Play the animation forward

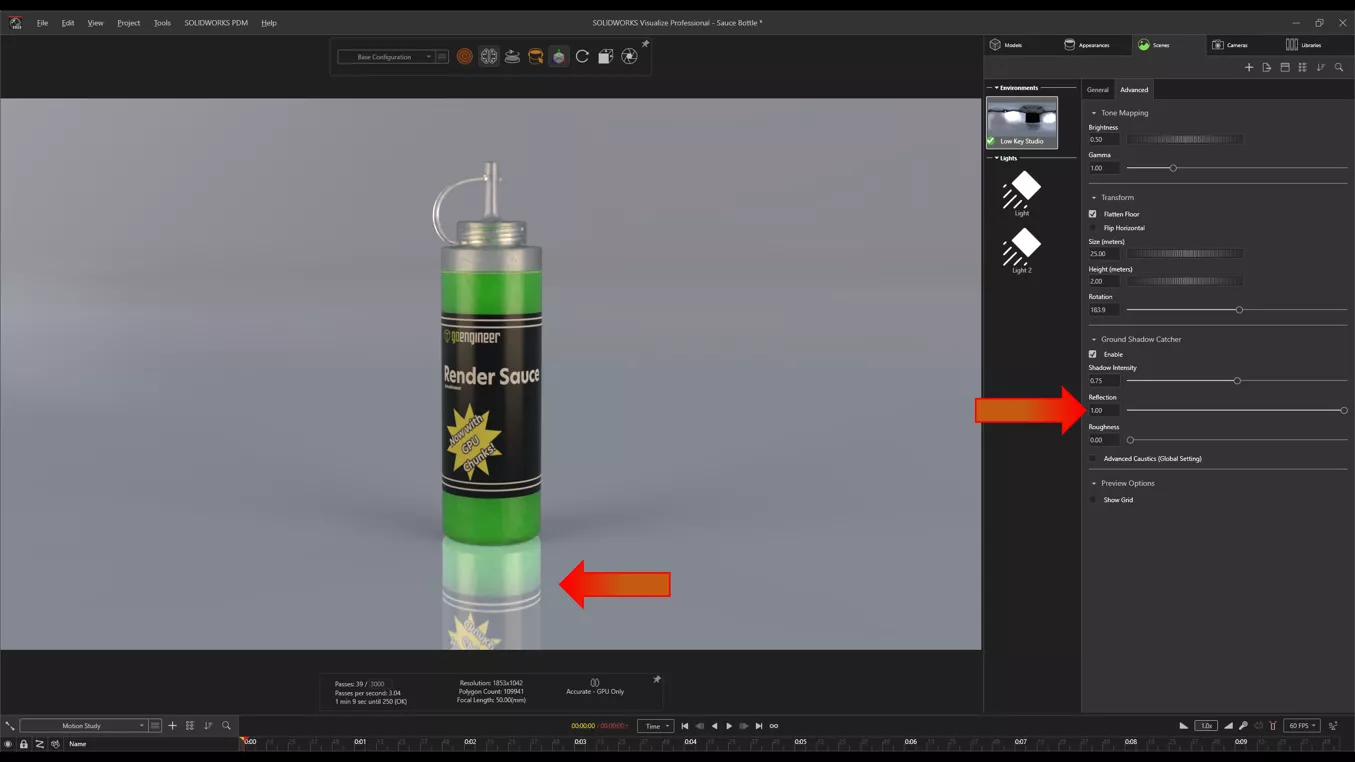(729, 726)
